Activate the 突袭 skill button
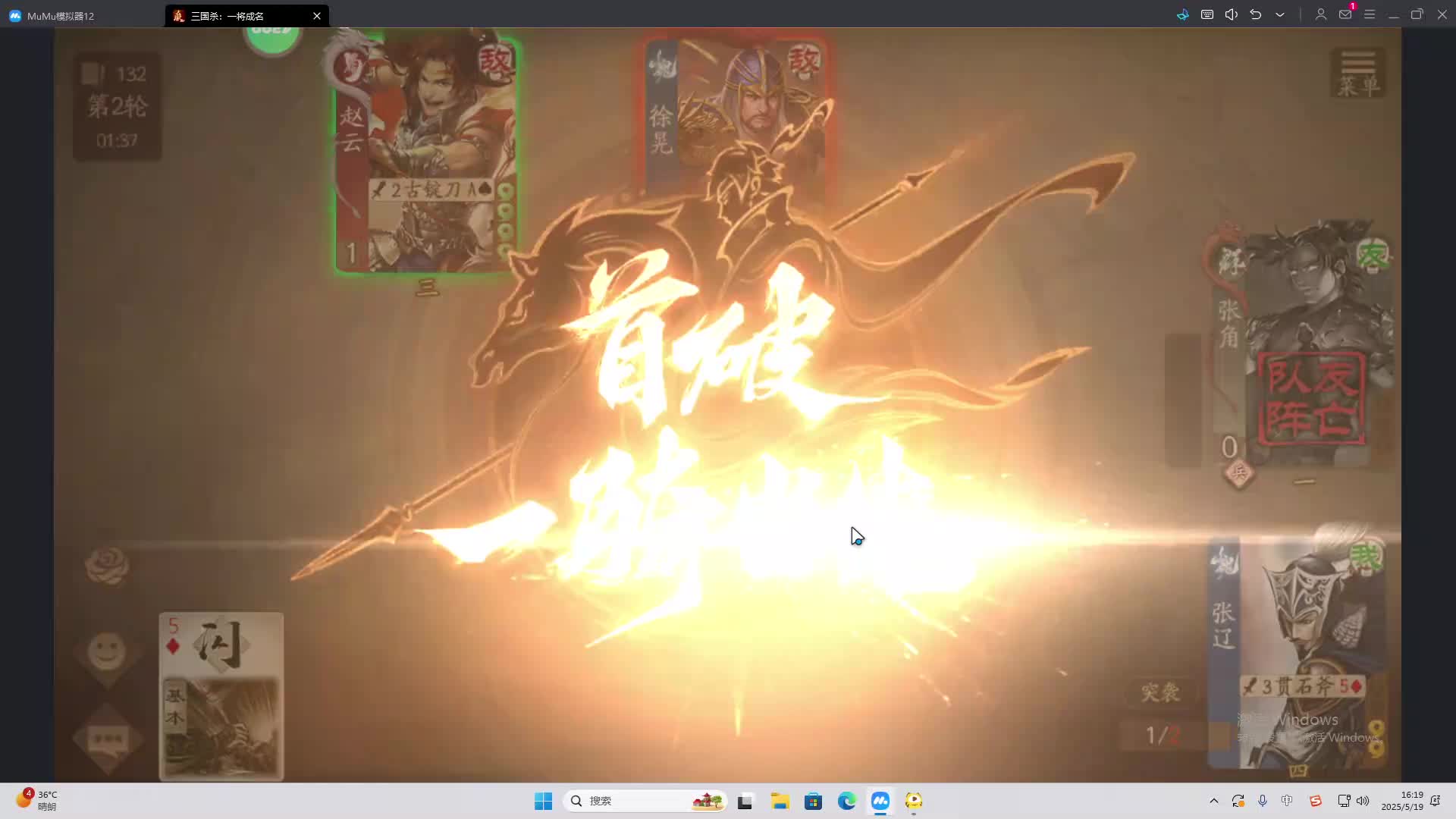The width and height of the screenshot is (1456, 819). pos(1160,692)
